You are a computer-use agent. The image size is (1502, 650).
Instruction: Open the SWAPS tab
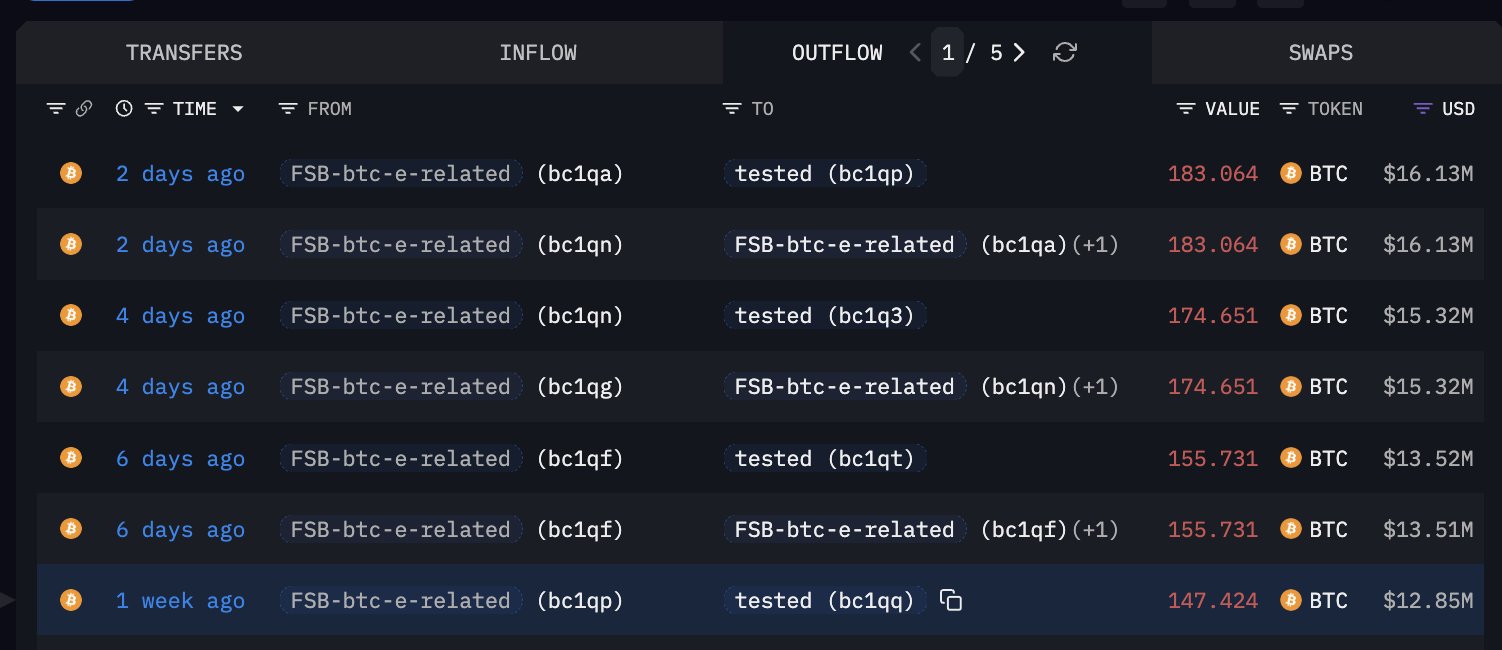pyautogui.click(x=1320, y=53)
